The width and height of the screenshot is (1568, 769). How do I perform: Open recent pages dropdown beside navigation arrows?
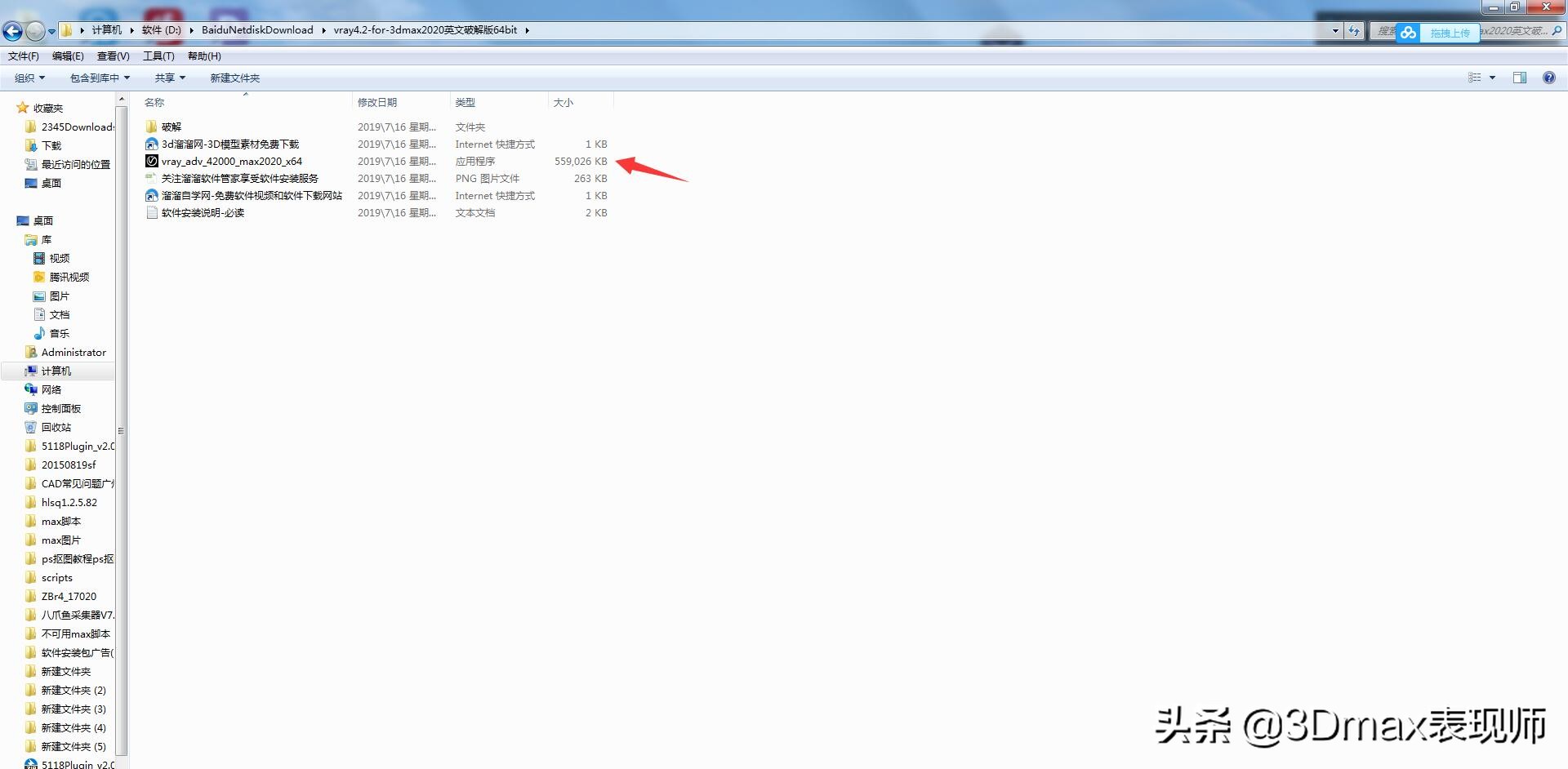click(x=51, y=32)
